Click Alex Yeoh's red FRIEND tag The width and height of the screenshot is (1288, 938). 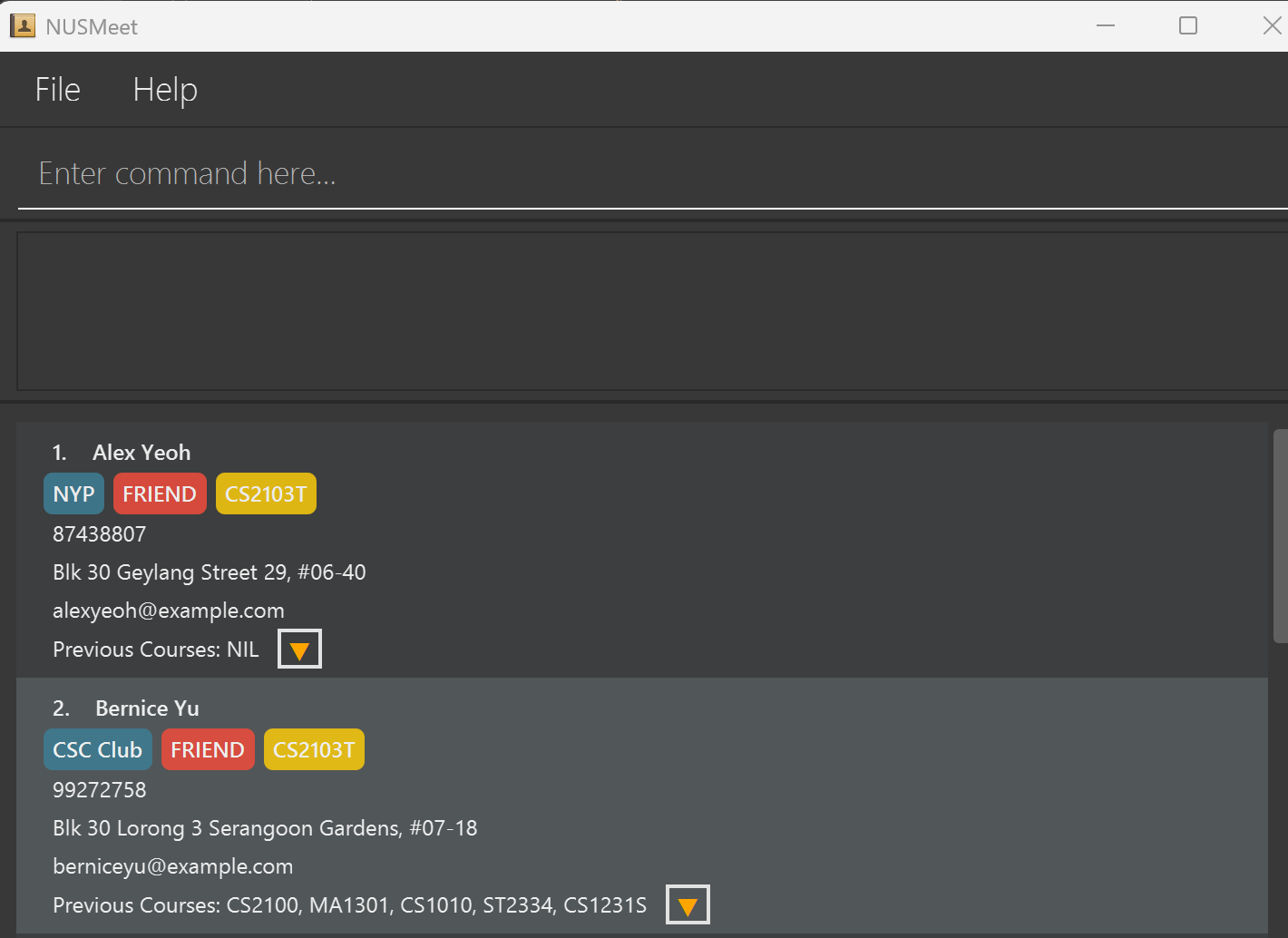click(x=160, y=494)
